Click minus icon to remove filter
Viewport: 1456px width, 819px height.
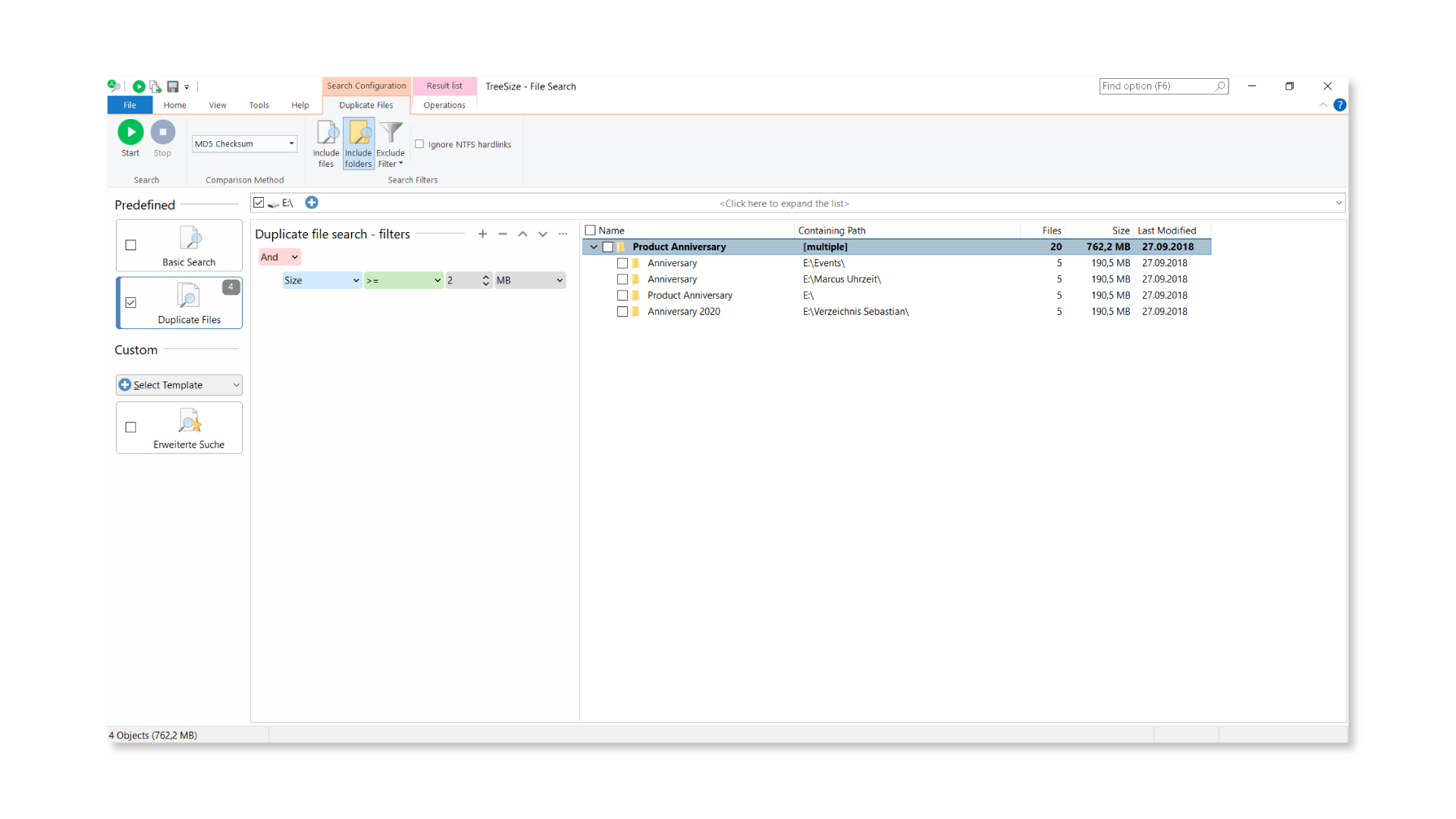(503, 234)
